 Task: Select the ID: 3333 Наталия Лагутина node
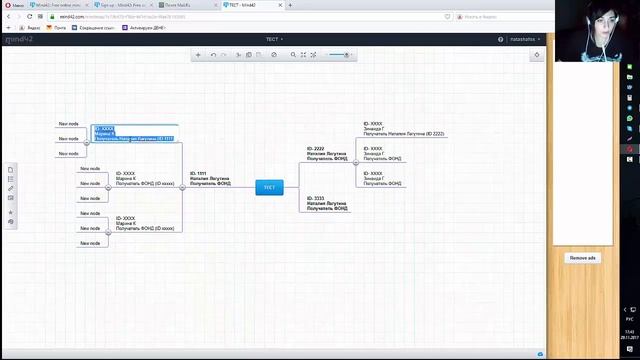(327, 203)
